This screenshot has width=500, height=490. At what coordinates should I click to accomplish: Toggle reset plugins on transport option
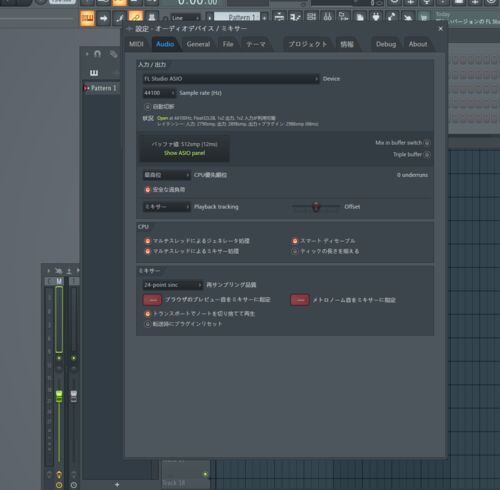tap(148, 324)
